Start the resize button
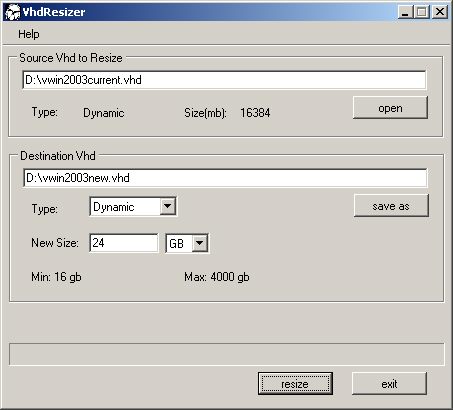Image resolution: width=453 pixels, height=410 pixels. click(x=295, y=384)
